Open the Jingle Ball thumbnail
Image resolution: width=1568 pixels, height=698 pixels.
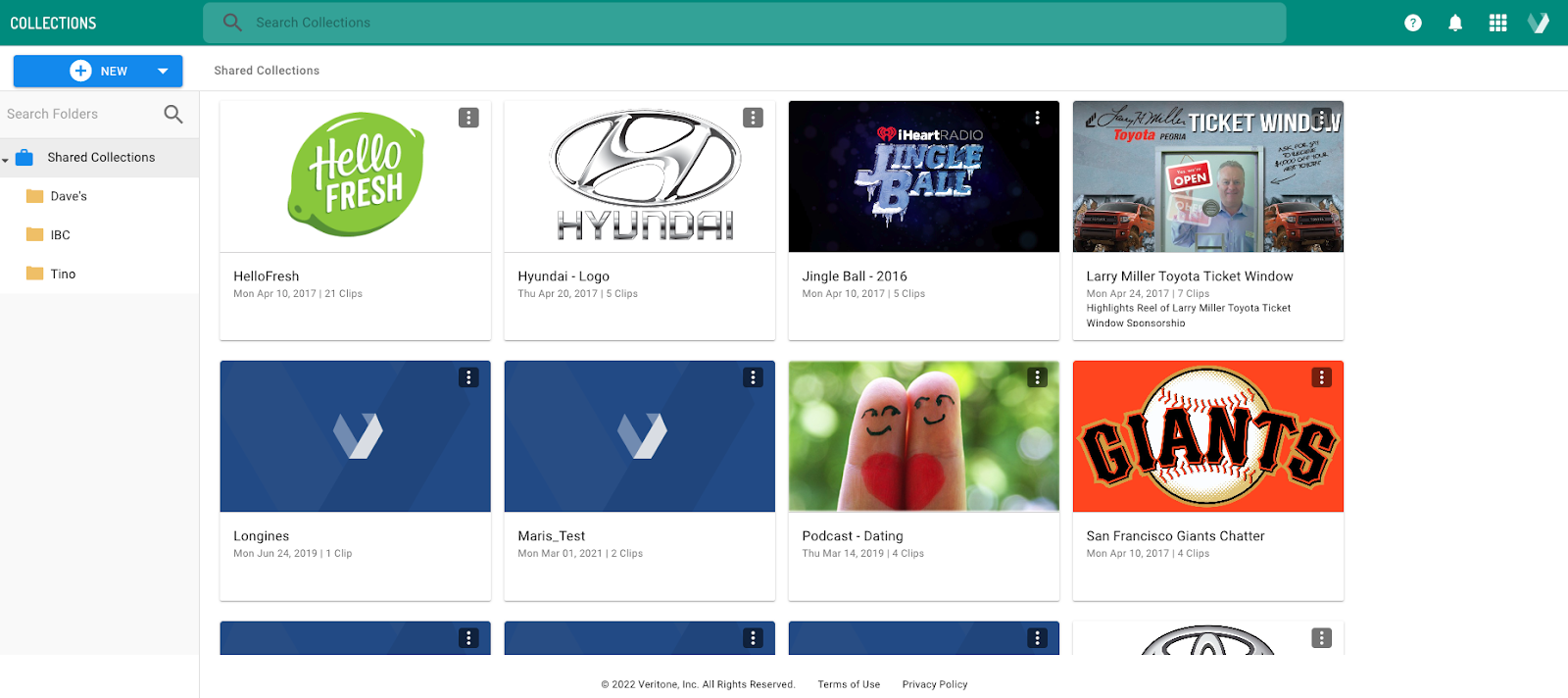tap(924, 176)
